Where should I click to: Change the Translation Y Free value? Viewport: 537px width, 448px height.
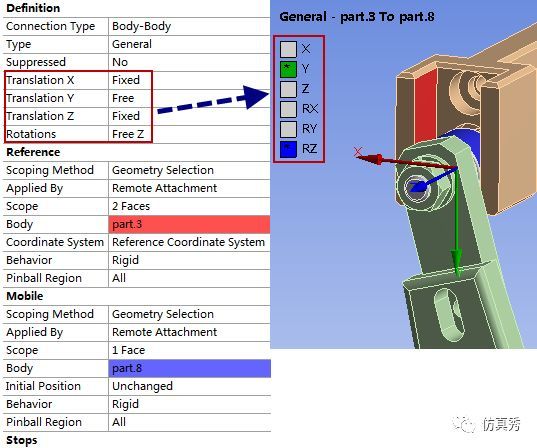tap(189, 98)
